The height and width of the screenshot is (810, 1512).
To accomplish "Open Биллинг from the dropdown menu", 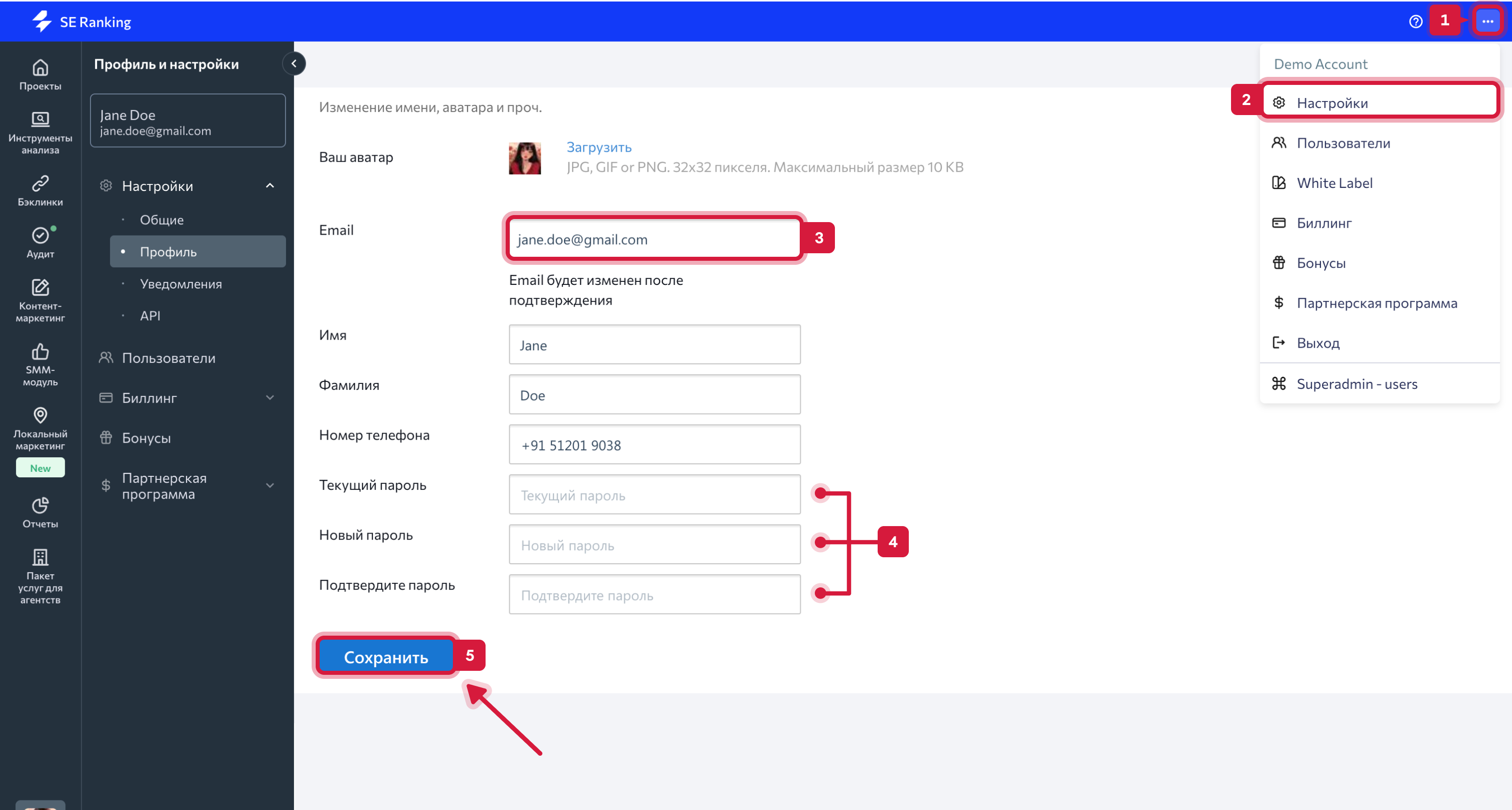I will [1379, 223].
